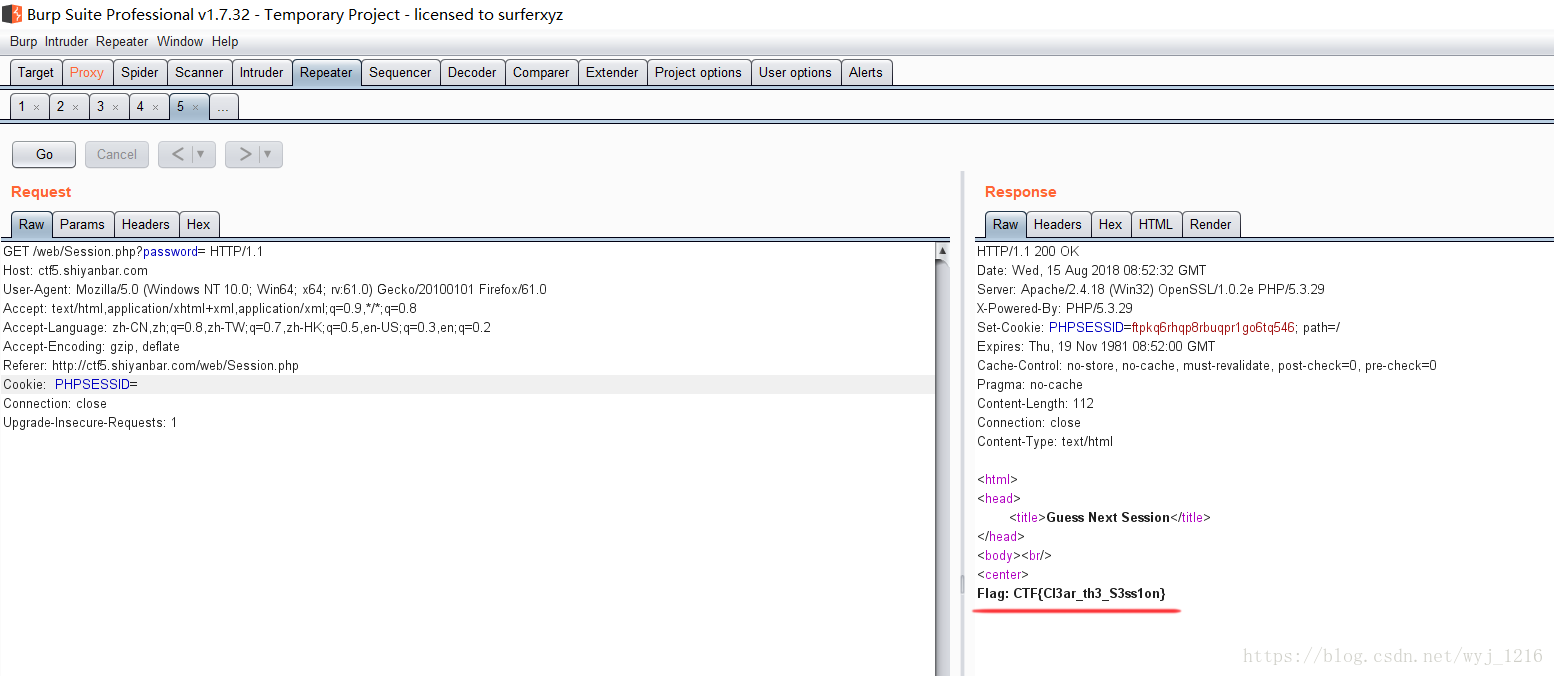
Task: Switch to the Extender tab
Action: tap(612, 72)
